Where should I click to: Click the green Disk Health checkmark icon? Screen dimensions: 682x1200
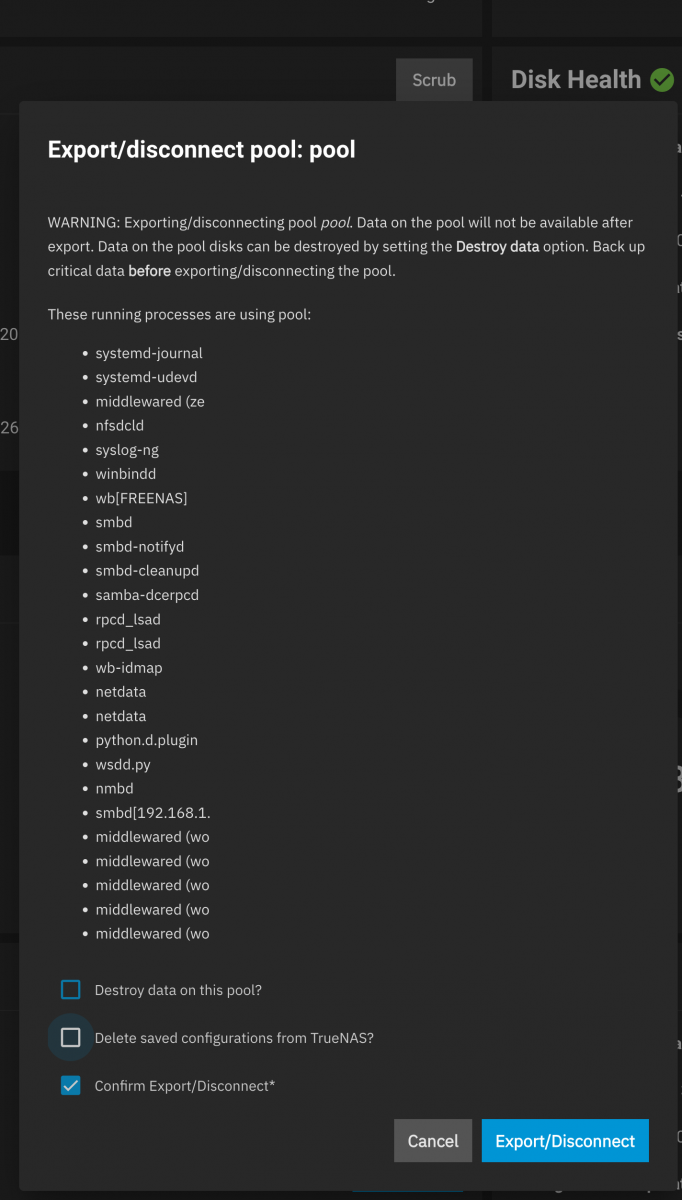[x=662, y=80]
